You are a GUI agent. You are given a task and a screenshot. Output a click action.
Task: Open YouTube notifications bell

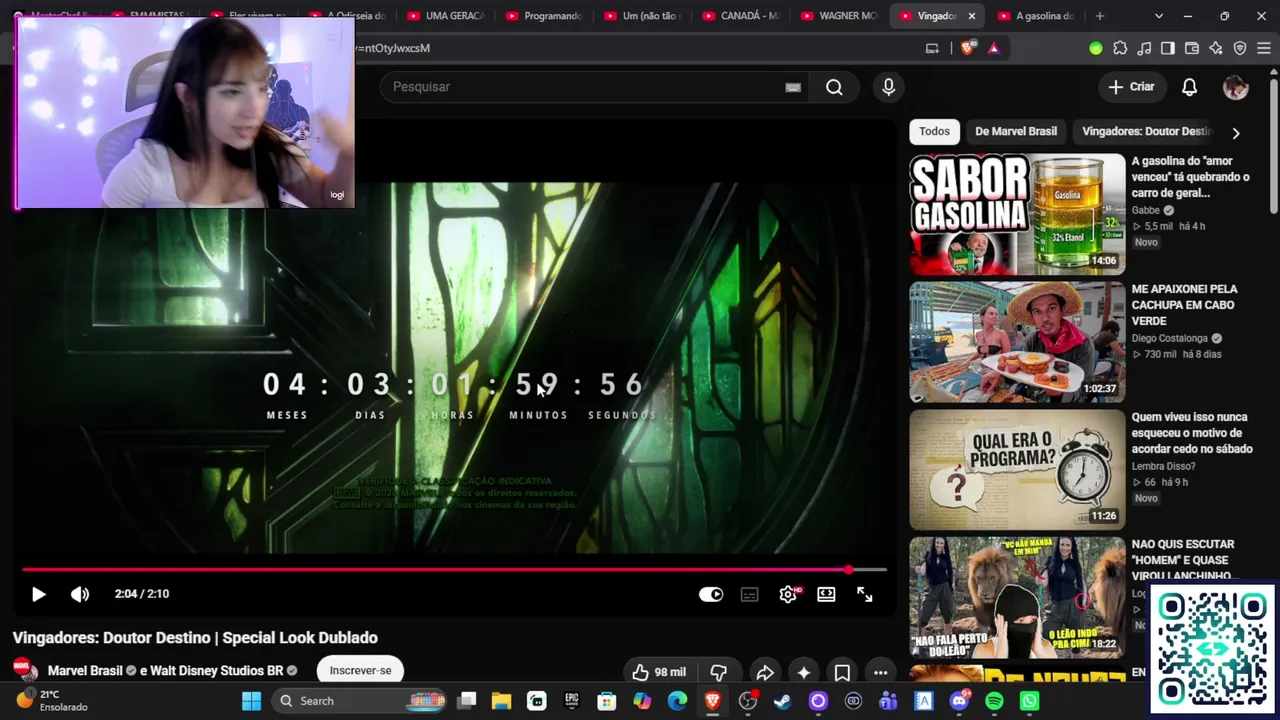(x=1189, y=87)
